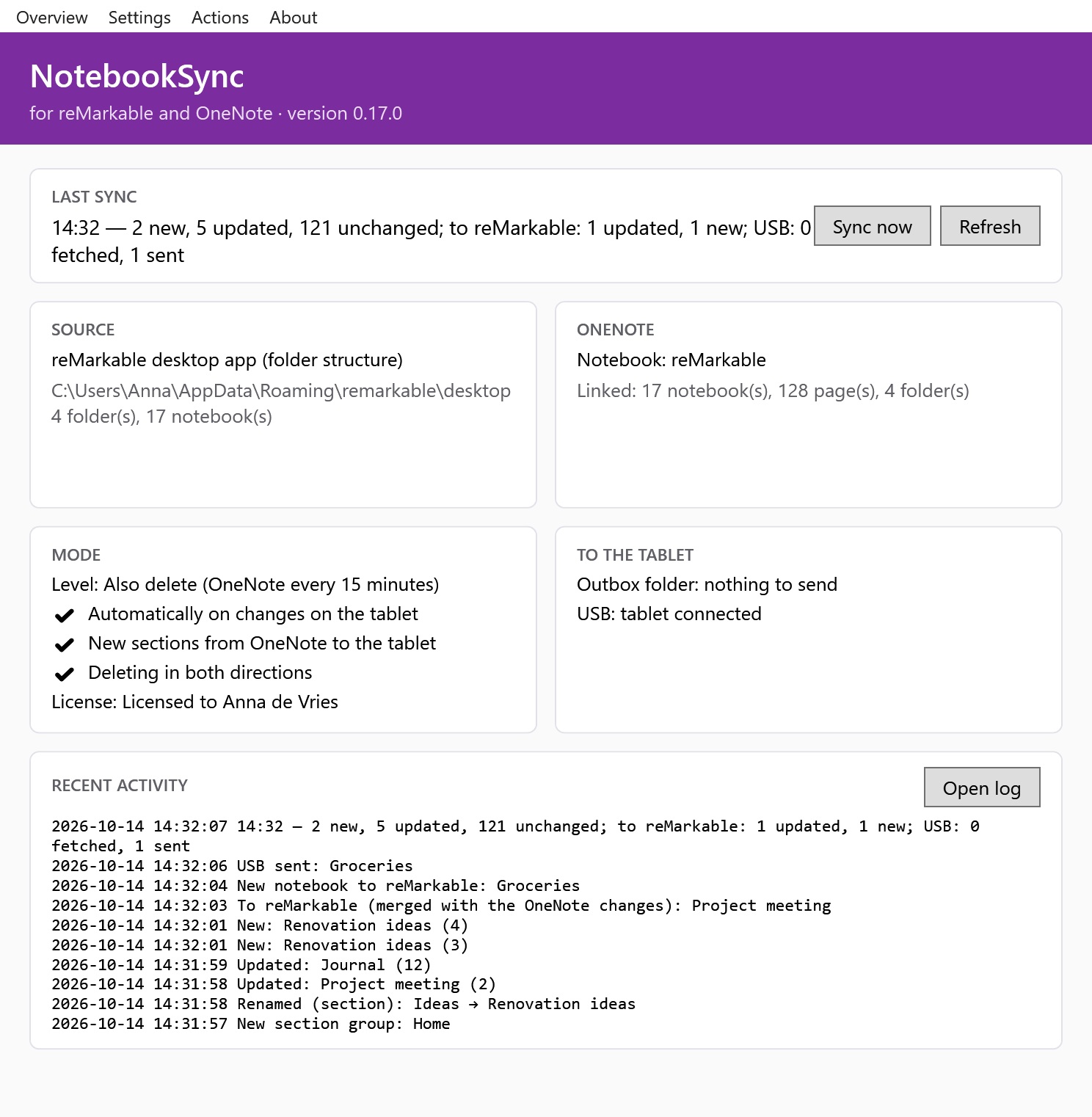The height and width of the screenshot is (1117, 1092).
Task: Click checkmark beside New sections from OneNote
Action: 65,644
